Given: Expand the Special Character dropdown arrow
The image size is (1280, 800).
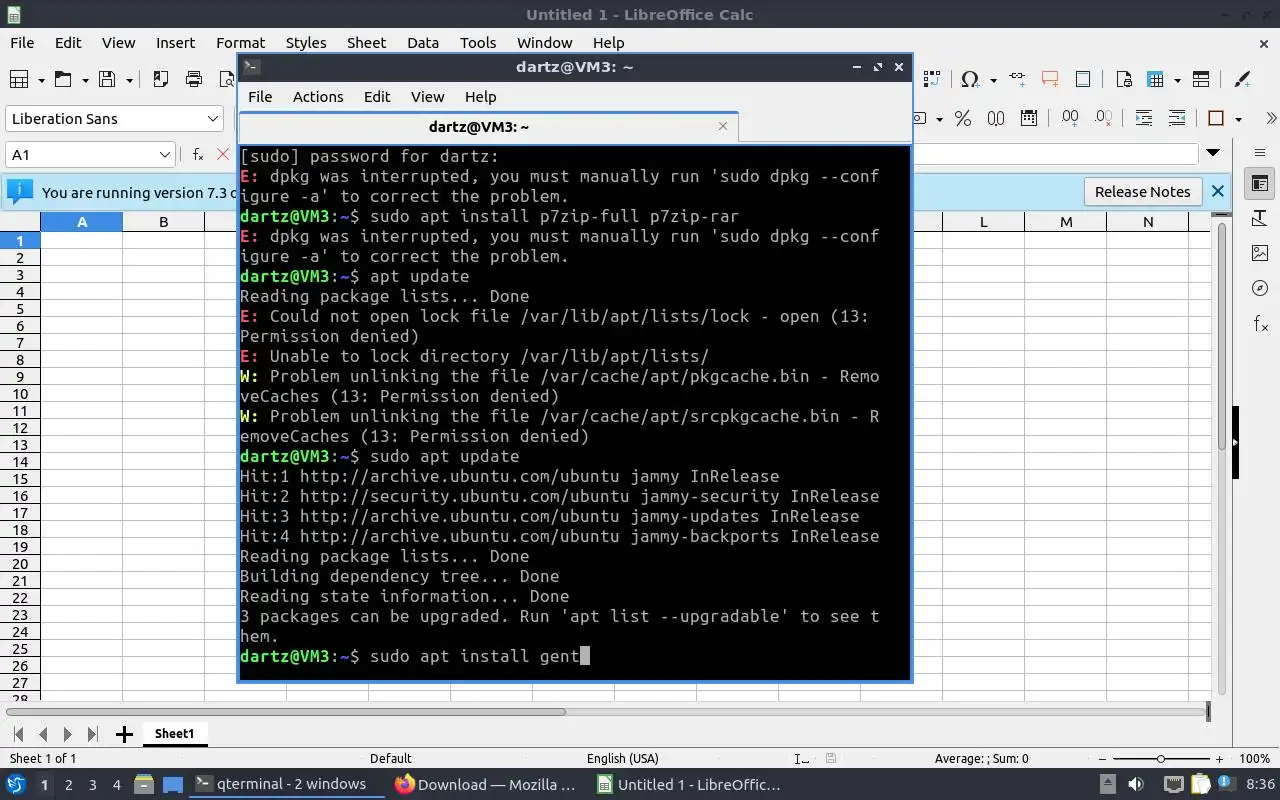Looking at the screenshot, I should (x=993, y=80).
